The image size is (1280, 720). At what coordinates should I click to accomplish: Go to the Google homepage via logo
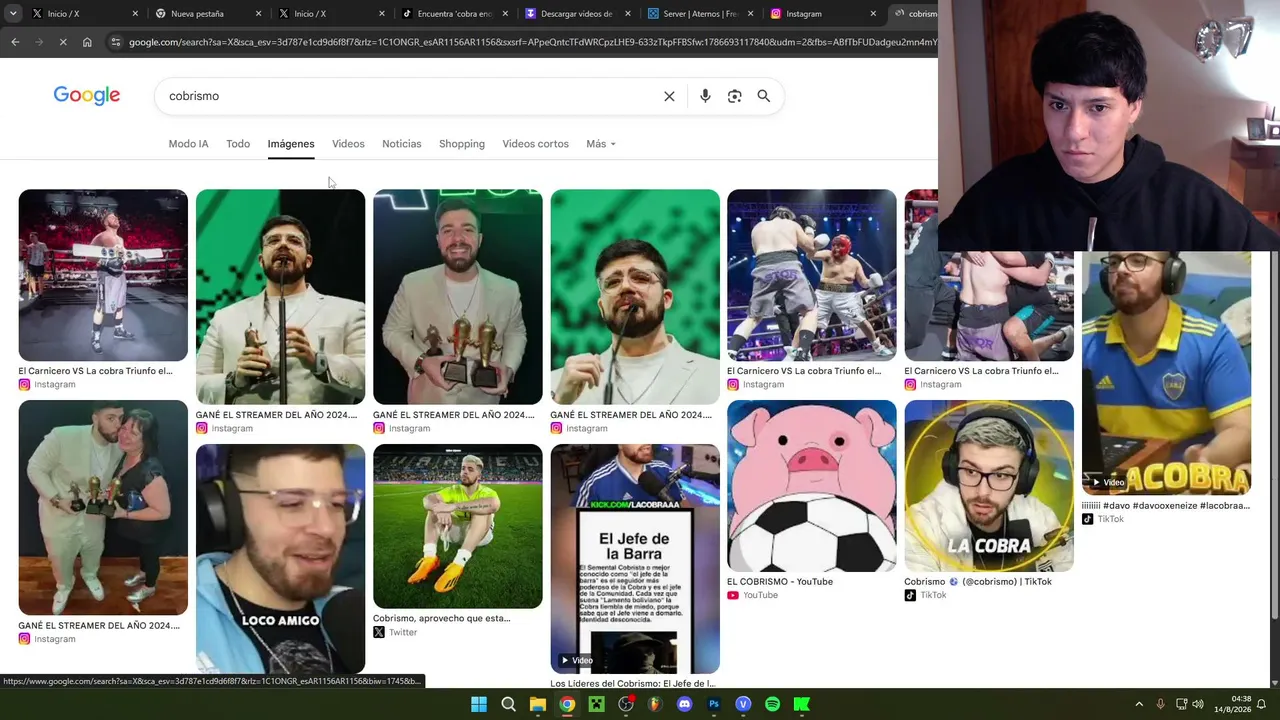(87, 95)
